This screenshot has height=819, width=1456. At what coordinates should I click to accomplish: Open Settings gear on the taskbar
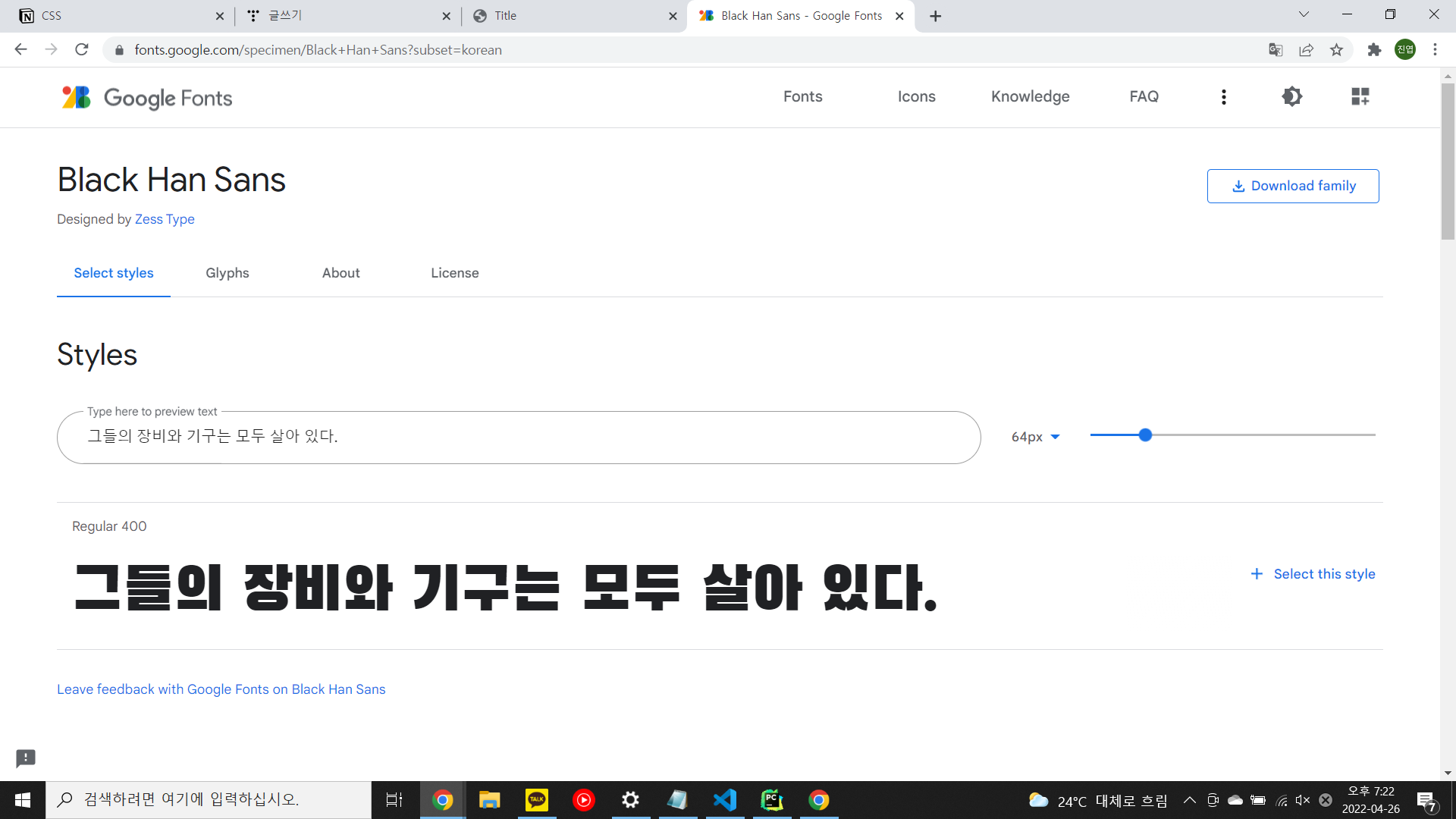(x=631, y=800)
